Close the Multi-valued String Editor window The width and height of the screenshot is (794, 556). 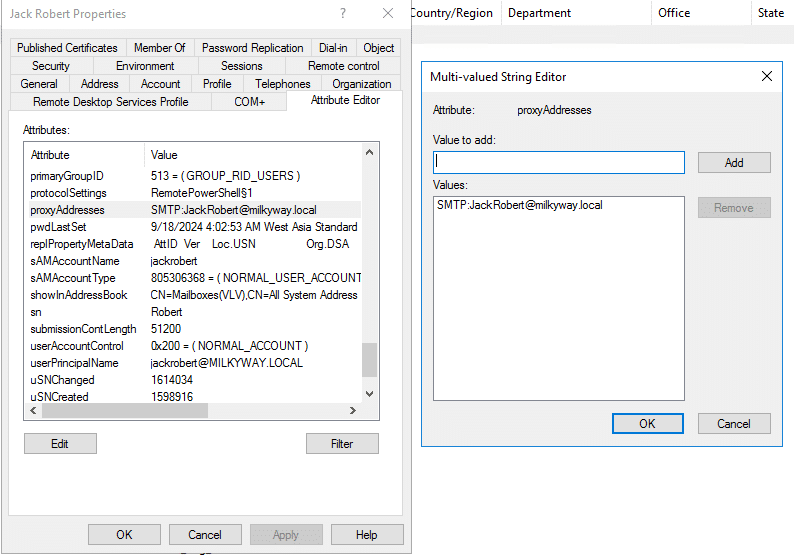[767, 76]
